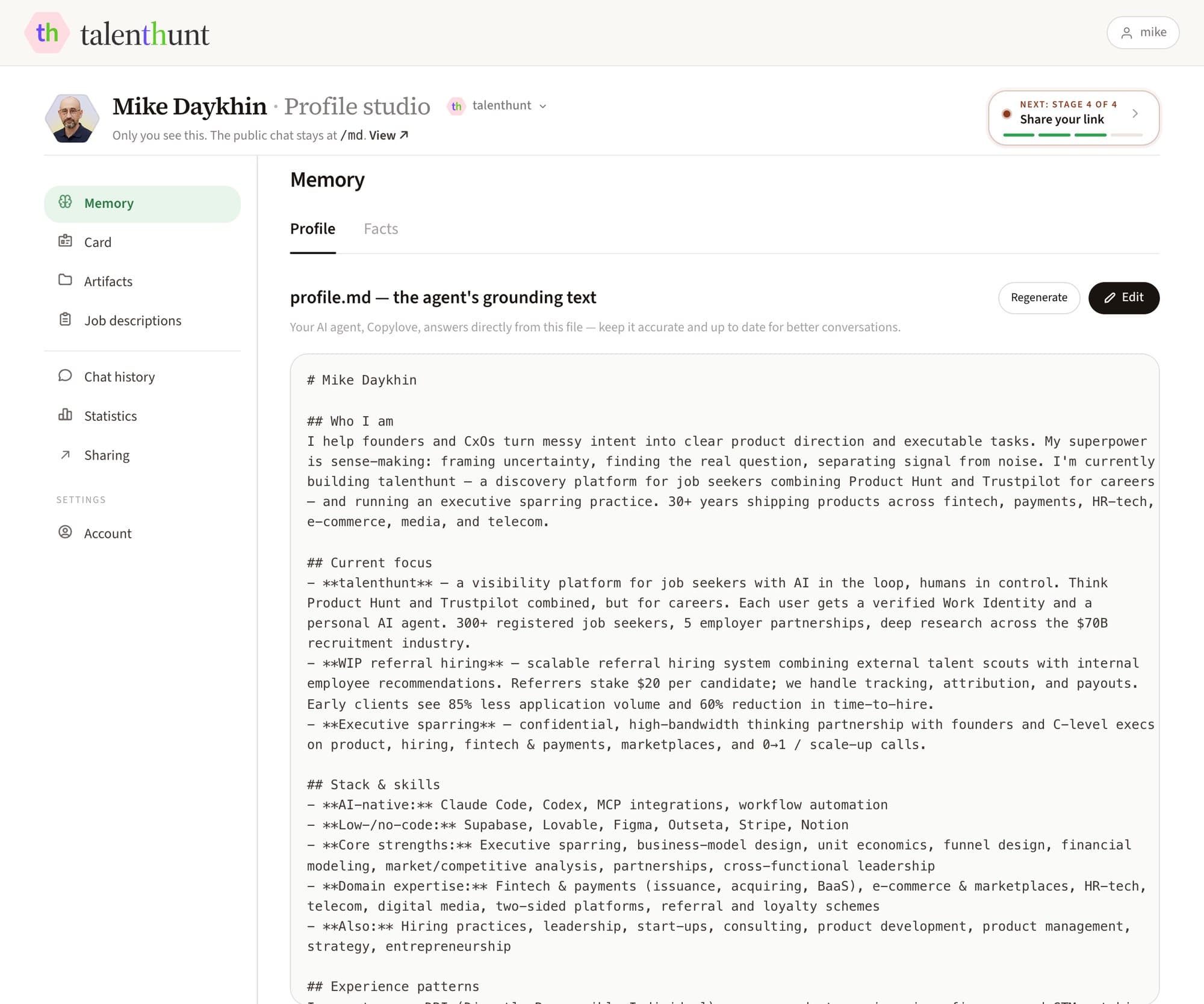Click the "**WIP referral hiring**" text
This screenshot has height=1004, width=1204.
(x=413, y=664)
